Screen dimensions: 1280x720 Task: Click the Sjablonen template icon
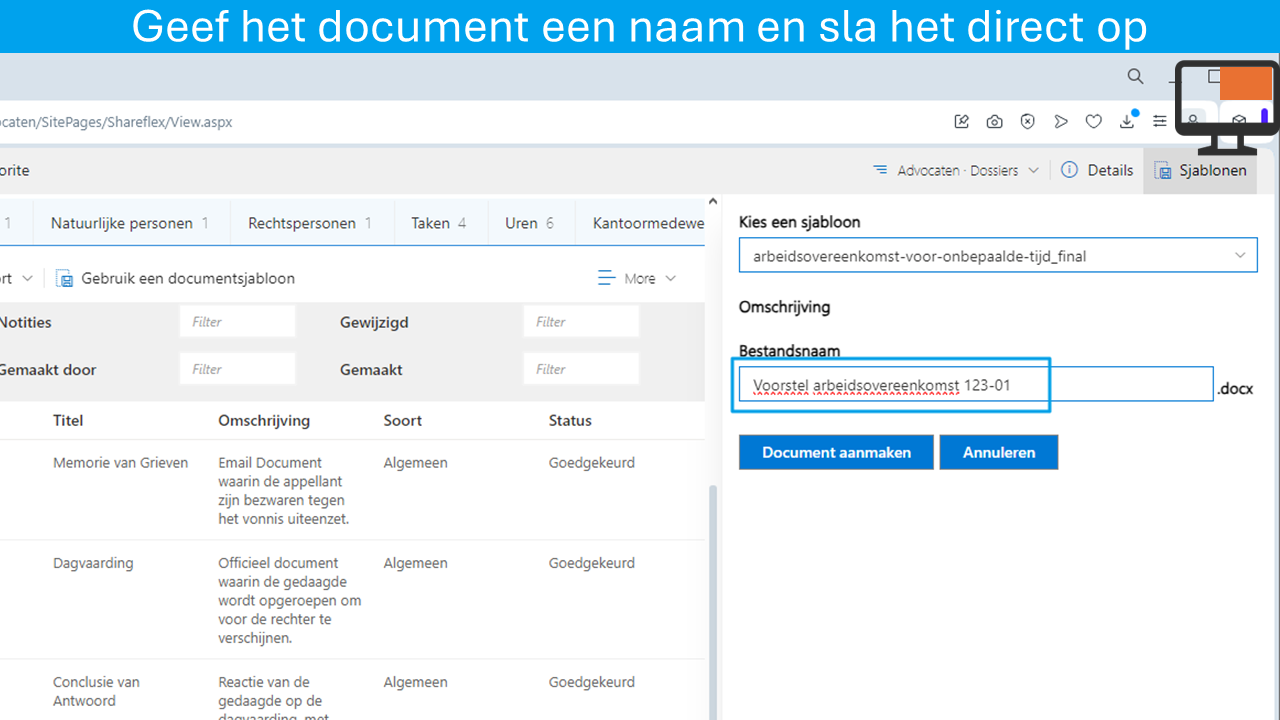pyautogui.click(x=1163, y=171)
